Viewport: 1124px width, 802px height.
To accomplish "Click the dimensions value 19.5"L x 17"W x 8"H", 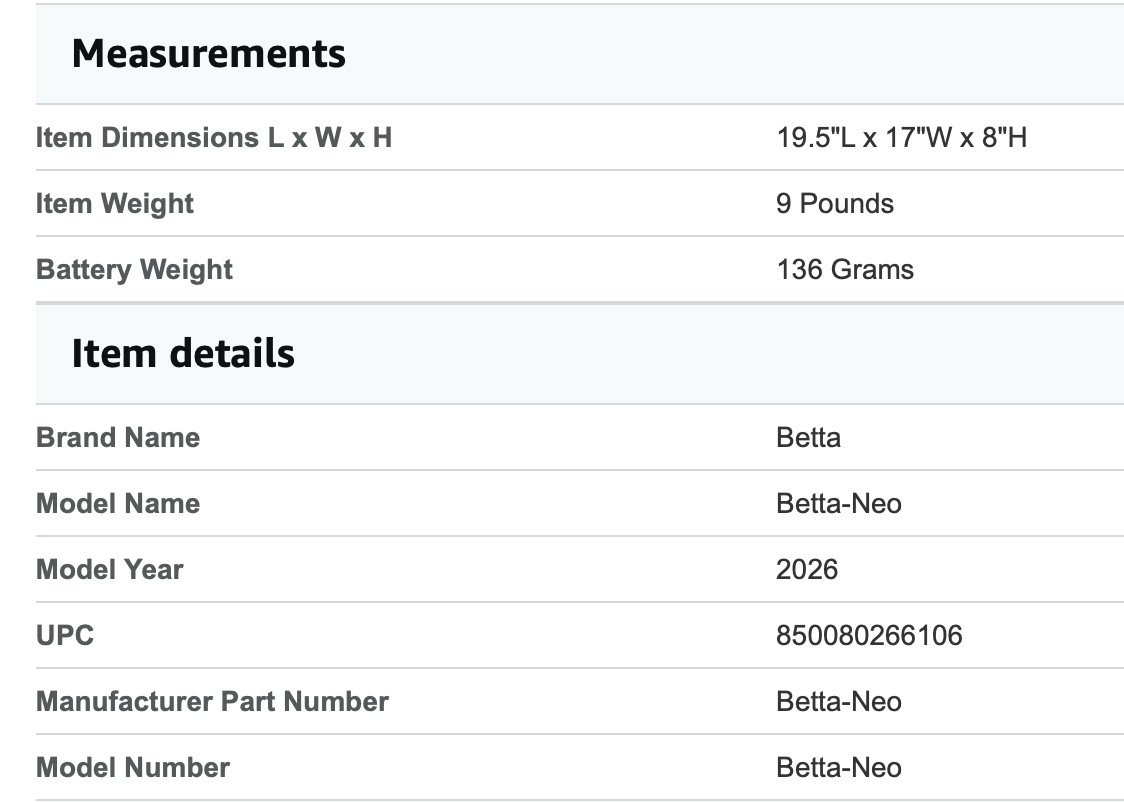I will (x=902, y=138).
